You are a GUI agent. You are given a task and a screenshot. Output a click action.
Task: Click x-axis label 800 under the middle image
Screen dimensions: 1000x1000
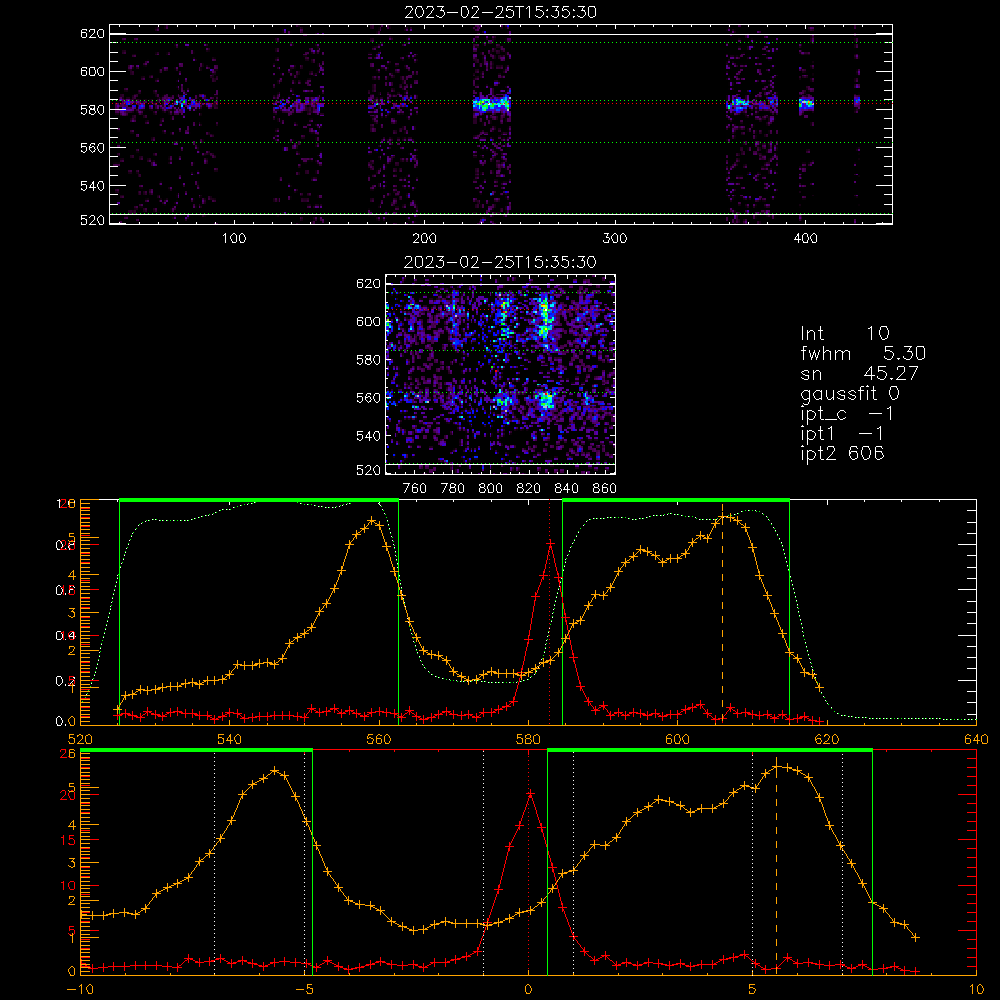(x=490, y=489)
